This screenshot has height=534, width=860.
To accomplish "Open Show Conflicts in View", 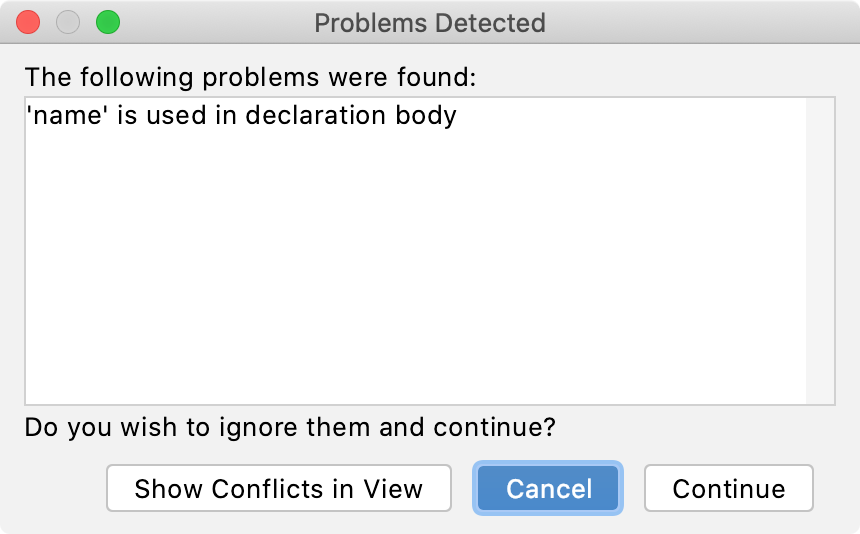I will click(278, 489).
